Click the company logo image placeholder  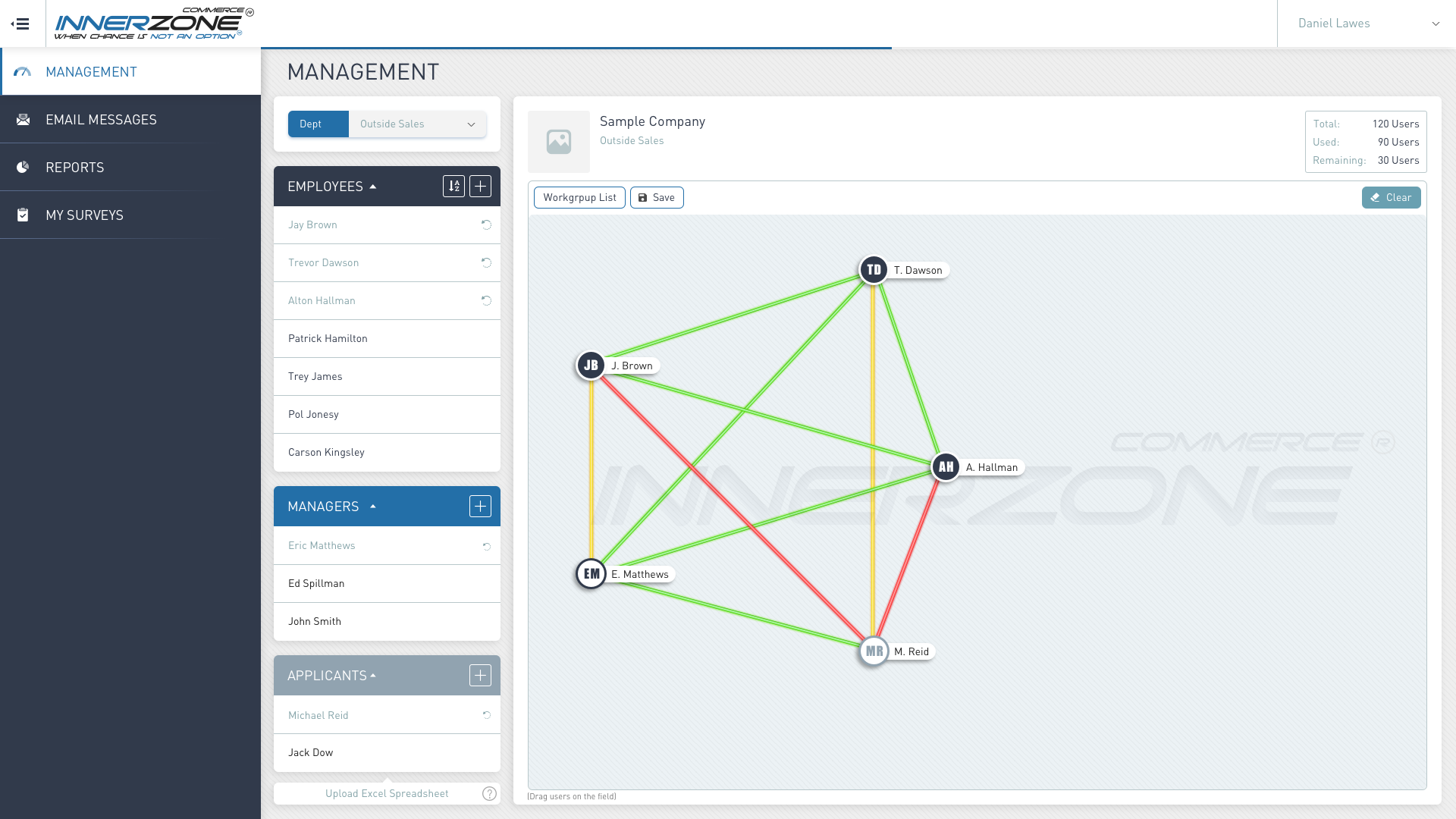click(559, 142)
